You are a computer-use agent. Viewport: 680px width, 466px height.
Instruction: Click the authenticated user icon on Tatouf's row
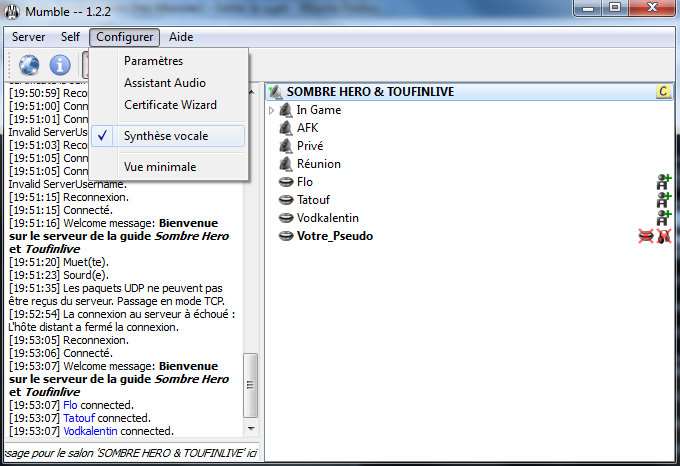(664, 200)
